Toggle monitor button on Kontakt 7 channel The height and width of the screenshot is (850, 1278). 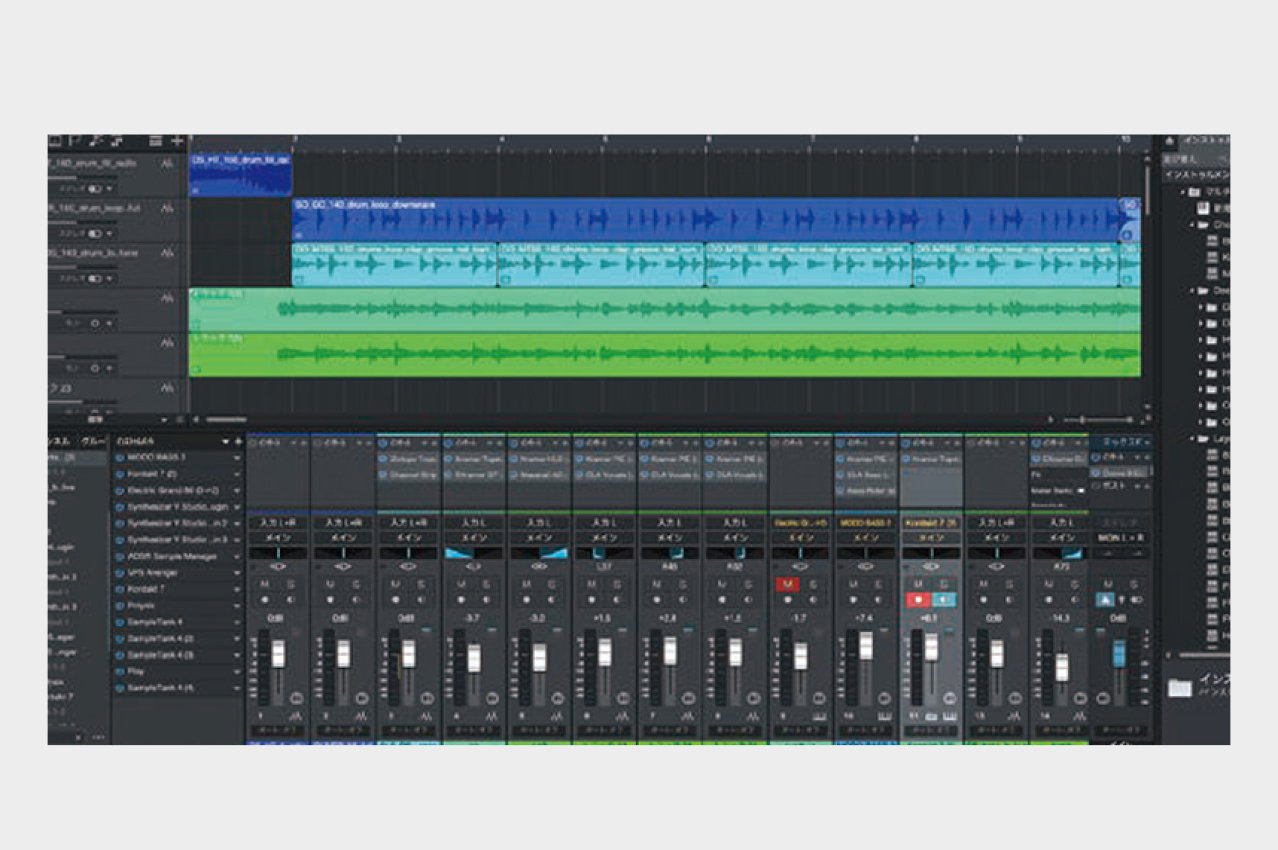click(943, 600)
